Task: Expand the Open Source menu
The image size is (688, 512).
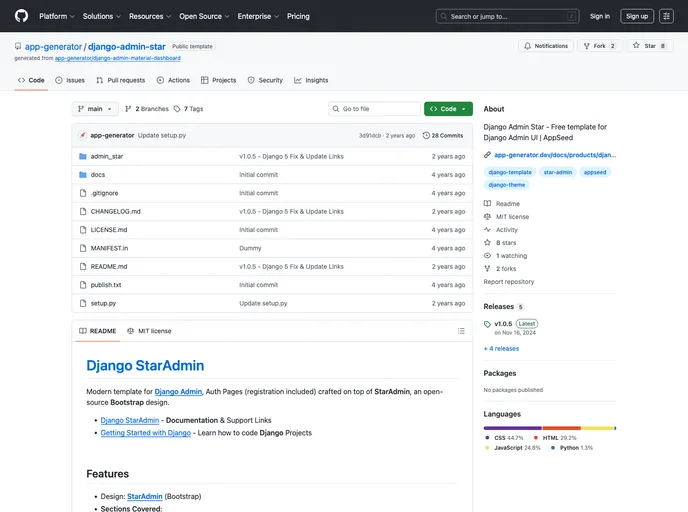Action: (204, 16)
